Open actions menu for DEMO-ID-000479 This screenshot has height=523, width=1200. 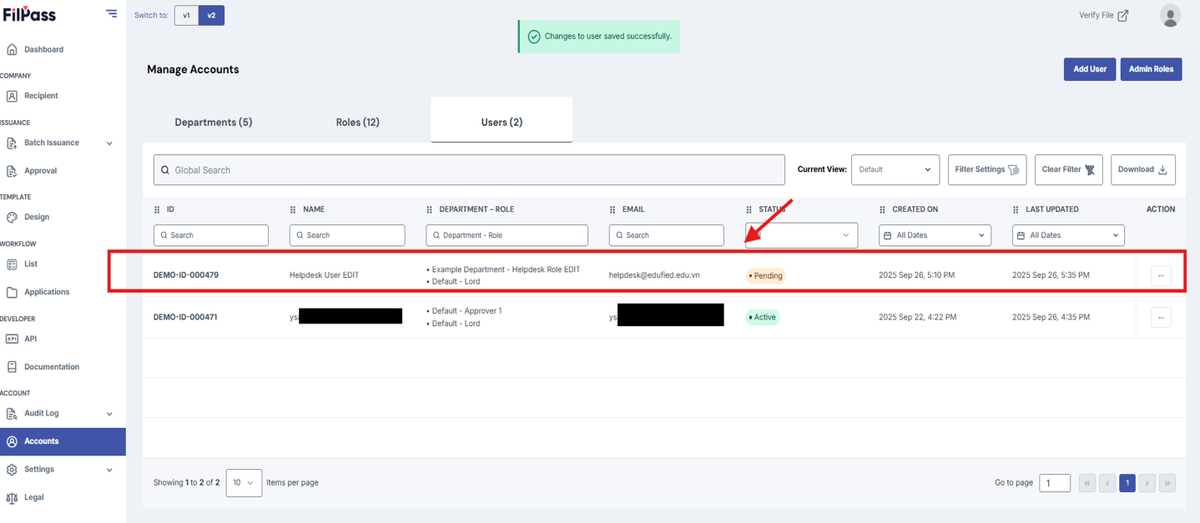pyautogui.click(x=1161, y=276)
